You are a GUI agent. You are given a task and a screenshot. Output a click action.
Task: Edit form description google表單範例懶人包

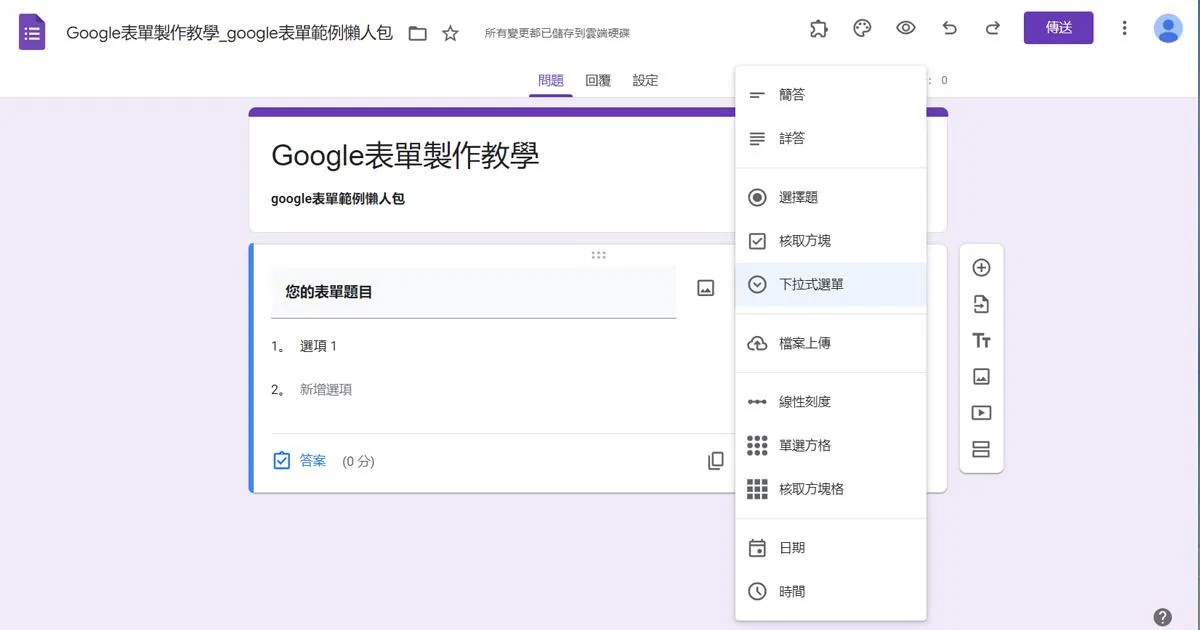[338, 199]
